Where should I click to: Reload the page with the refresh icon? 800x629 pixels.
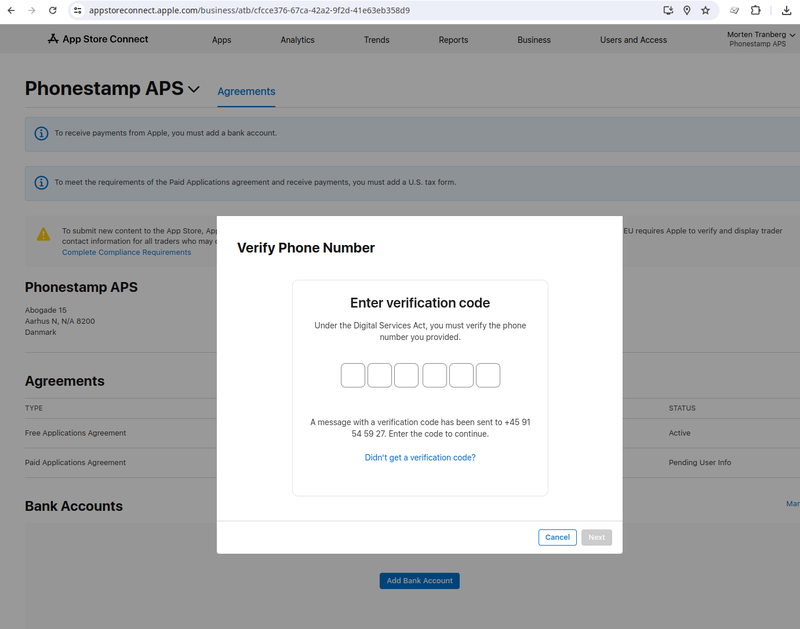[x=53, y=10]
